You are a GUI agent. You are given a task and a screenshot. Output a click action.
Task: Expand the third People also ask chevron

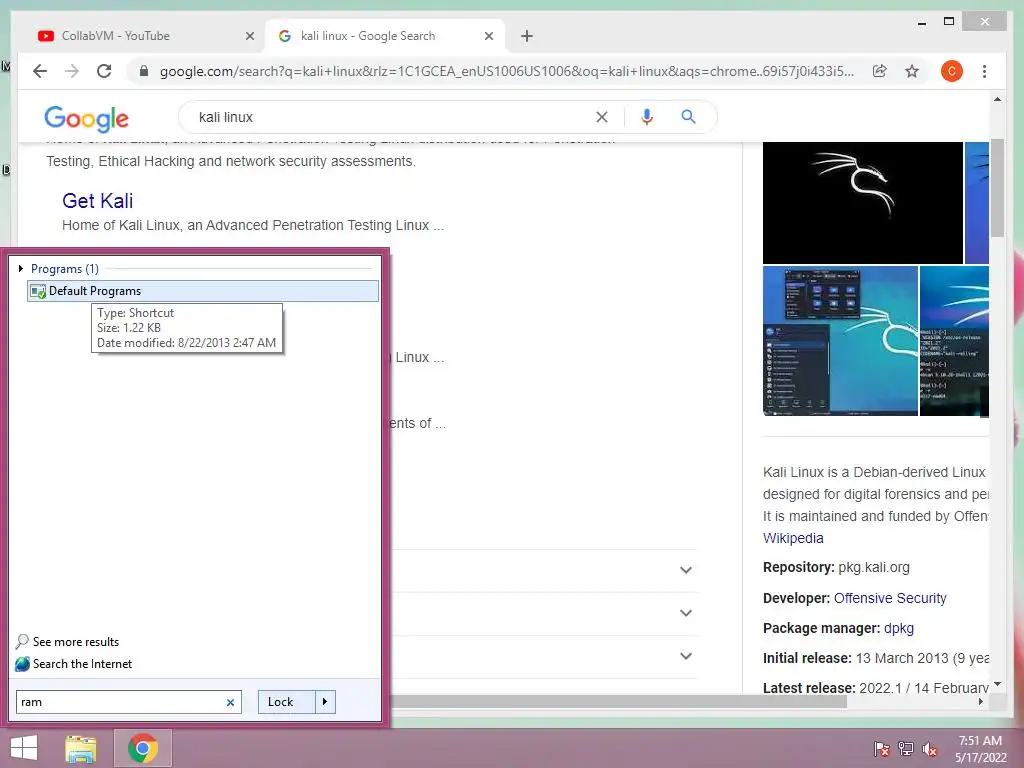[x=686, y=656]
